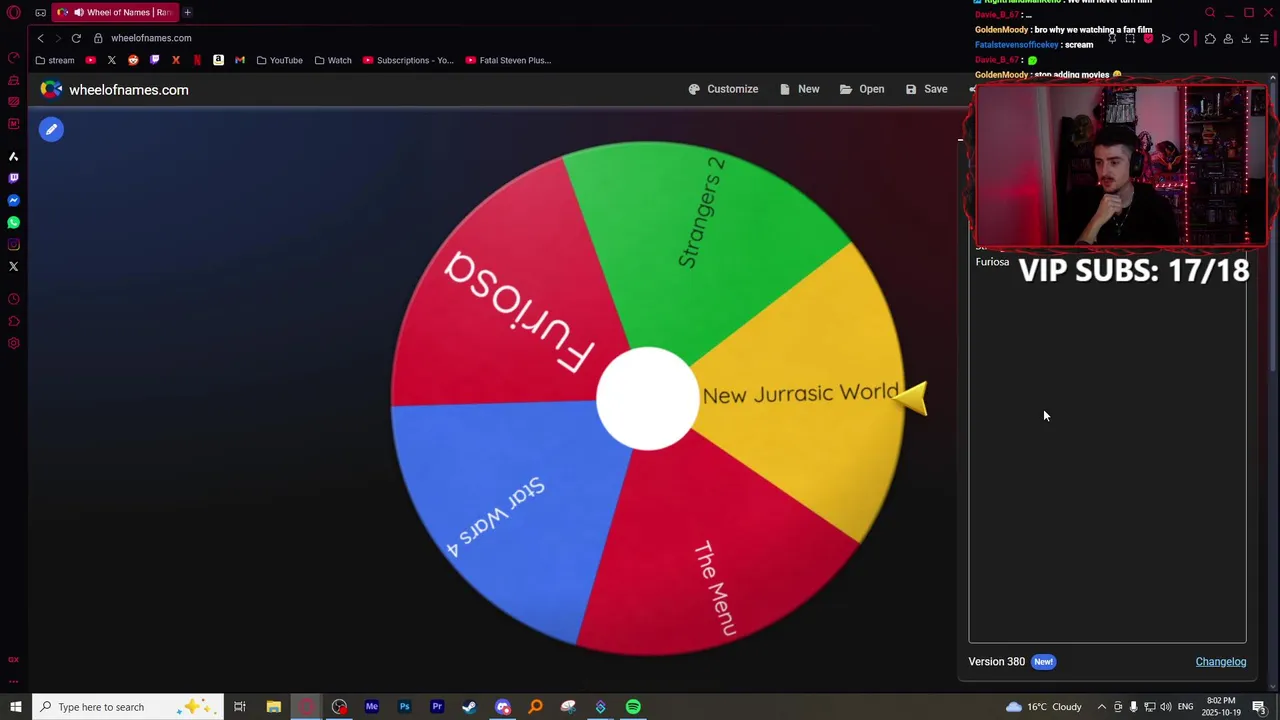
Task: Open the Customize options
Action: tap(723, 89)
